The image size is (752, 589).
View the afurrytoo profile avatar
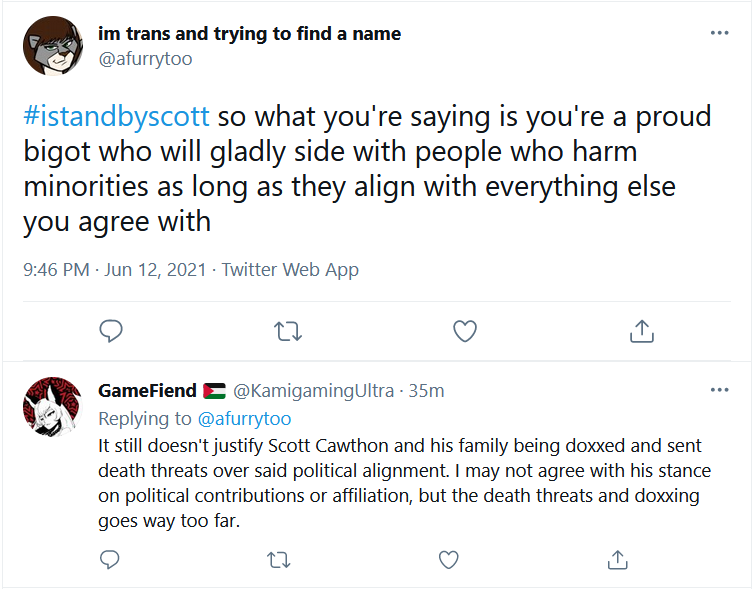pyautogui.click(x=53, y=46)
